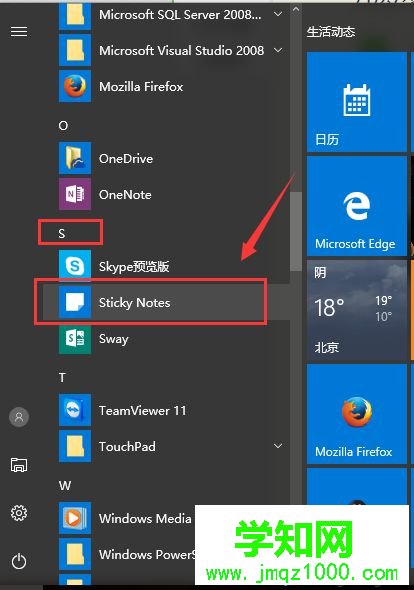Screen dimensions: 414x590
Task: Click the Sway green icon
Action: point(75,338)
